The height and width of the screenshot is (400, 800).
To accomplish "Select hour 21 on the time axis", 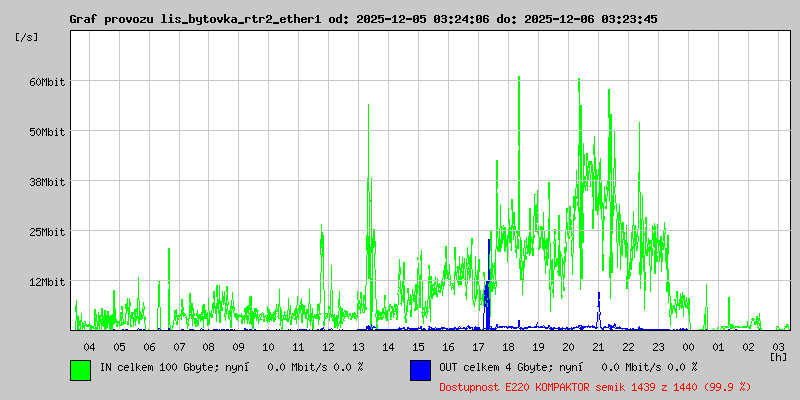I will [x=598, y=346].
